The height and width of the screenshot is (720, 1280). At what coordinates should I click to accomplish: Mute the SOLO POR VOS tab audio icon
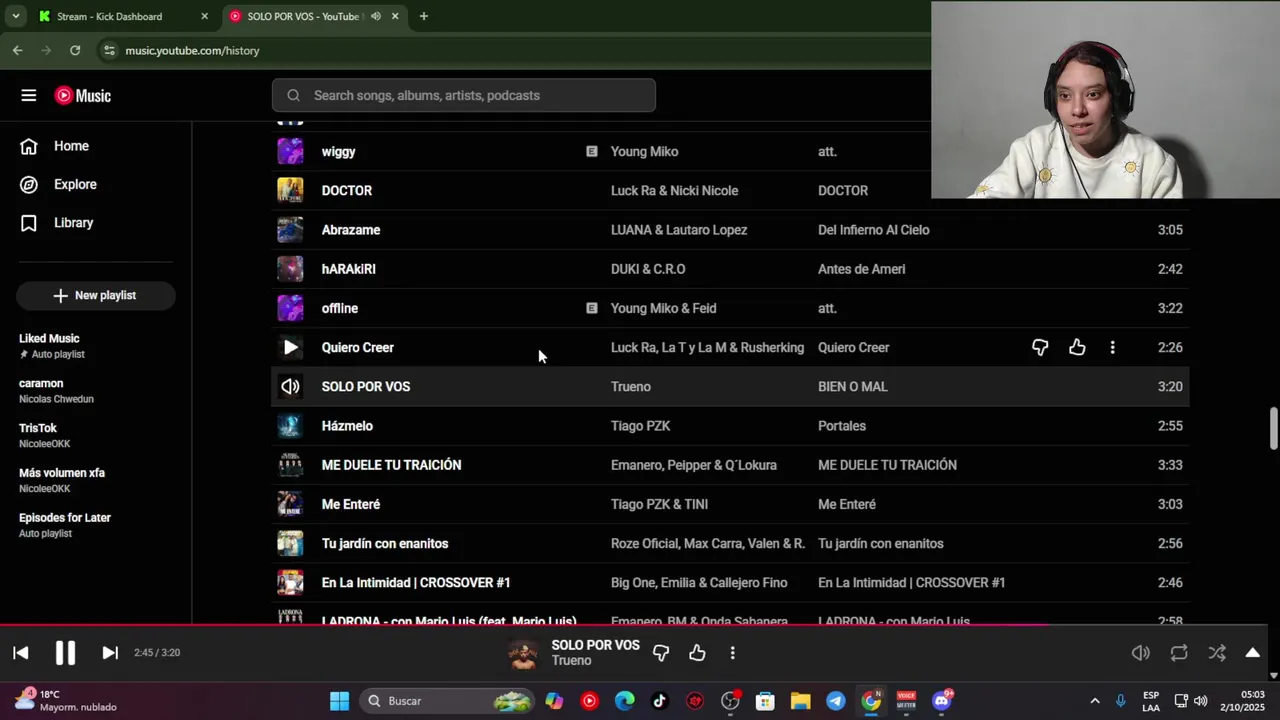(375, 16)
